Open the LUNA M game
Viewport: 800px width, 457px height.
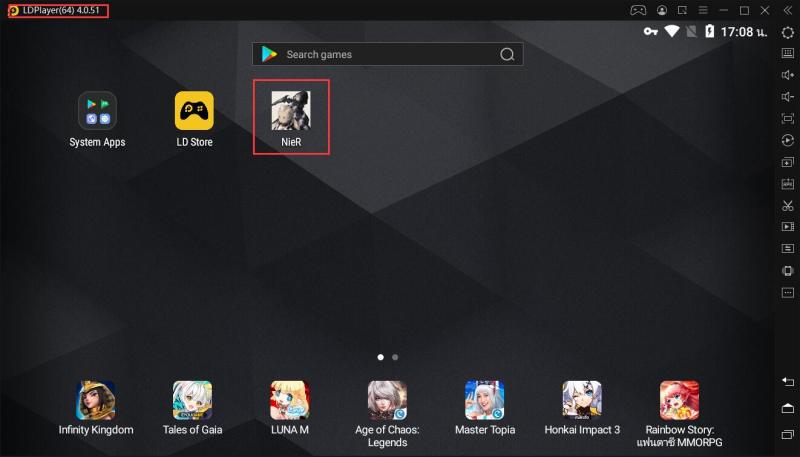point(290,408)
